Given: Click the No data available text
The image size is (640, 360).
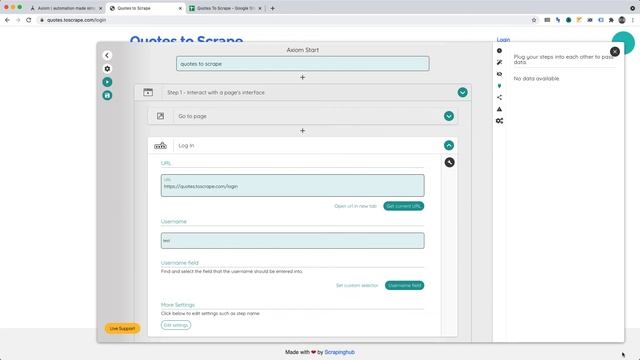Looking at the screenshot, I should coord(536,79).
